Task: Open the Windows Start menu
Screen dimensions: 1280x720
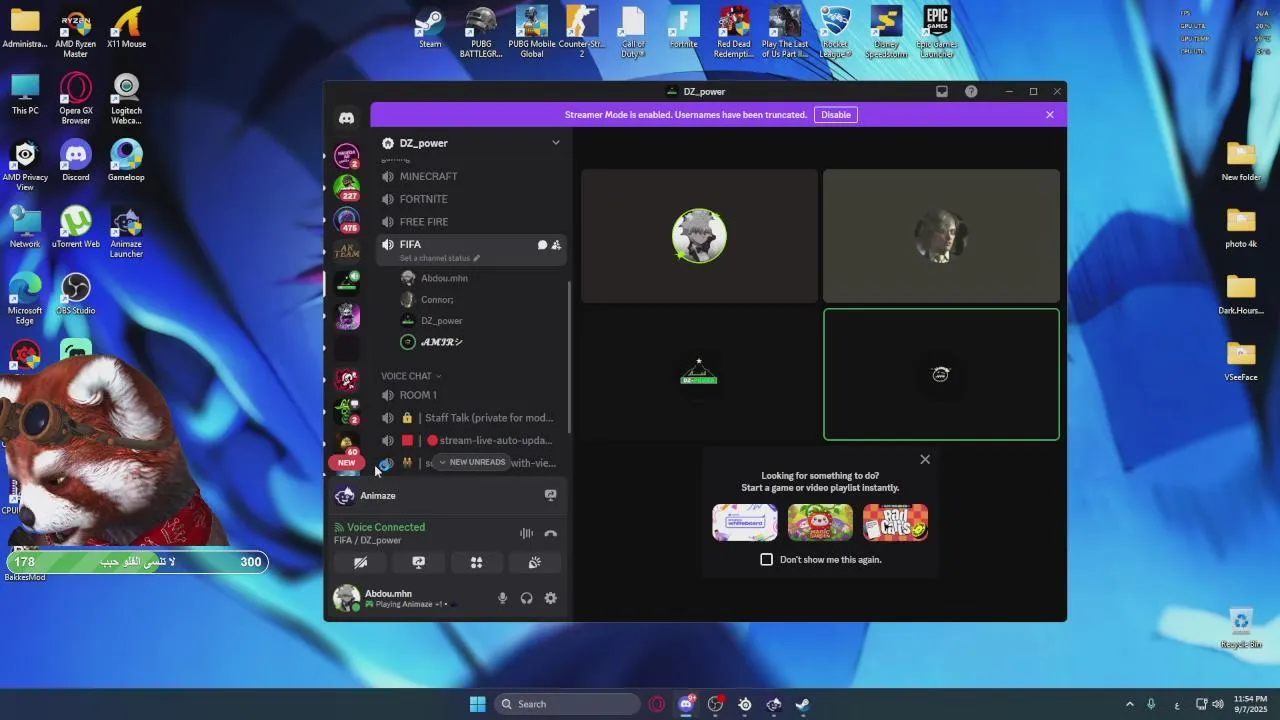Action: click(x=478, y=704)
